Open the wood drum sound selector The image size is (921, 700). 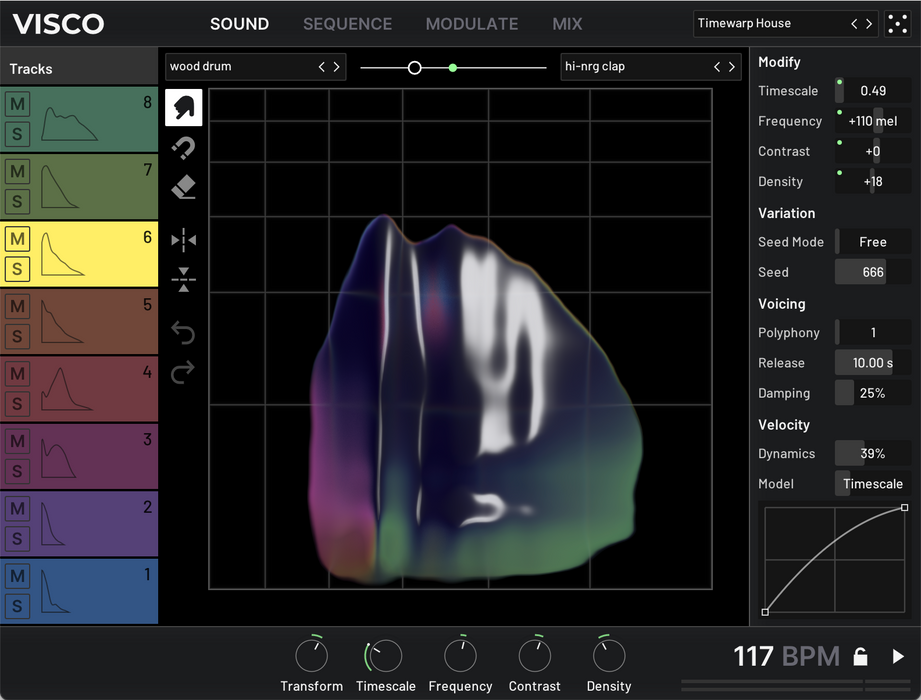[240, 67]
